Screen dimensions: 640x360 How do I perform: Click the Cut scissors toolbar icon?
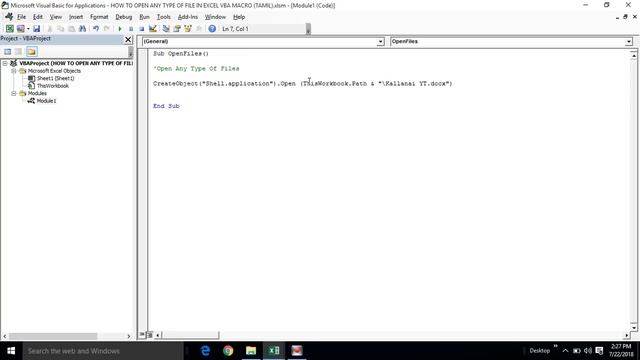(x=50, y=29)
